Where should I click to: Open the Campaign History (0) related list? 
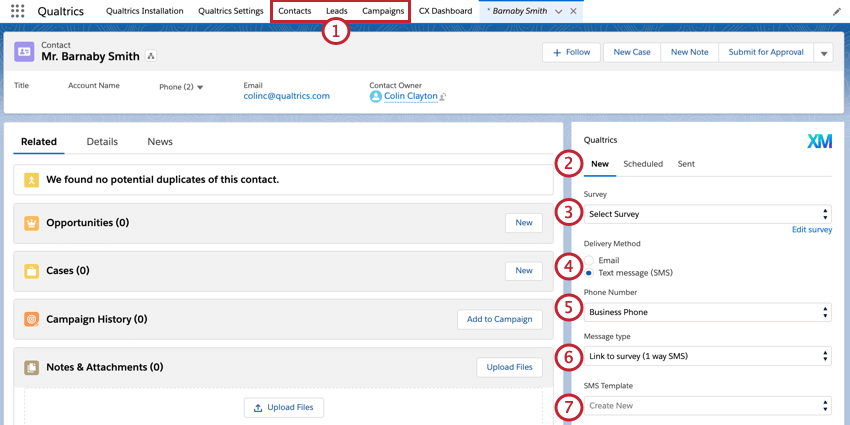[x=96, y=319]
